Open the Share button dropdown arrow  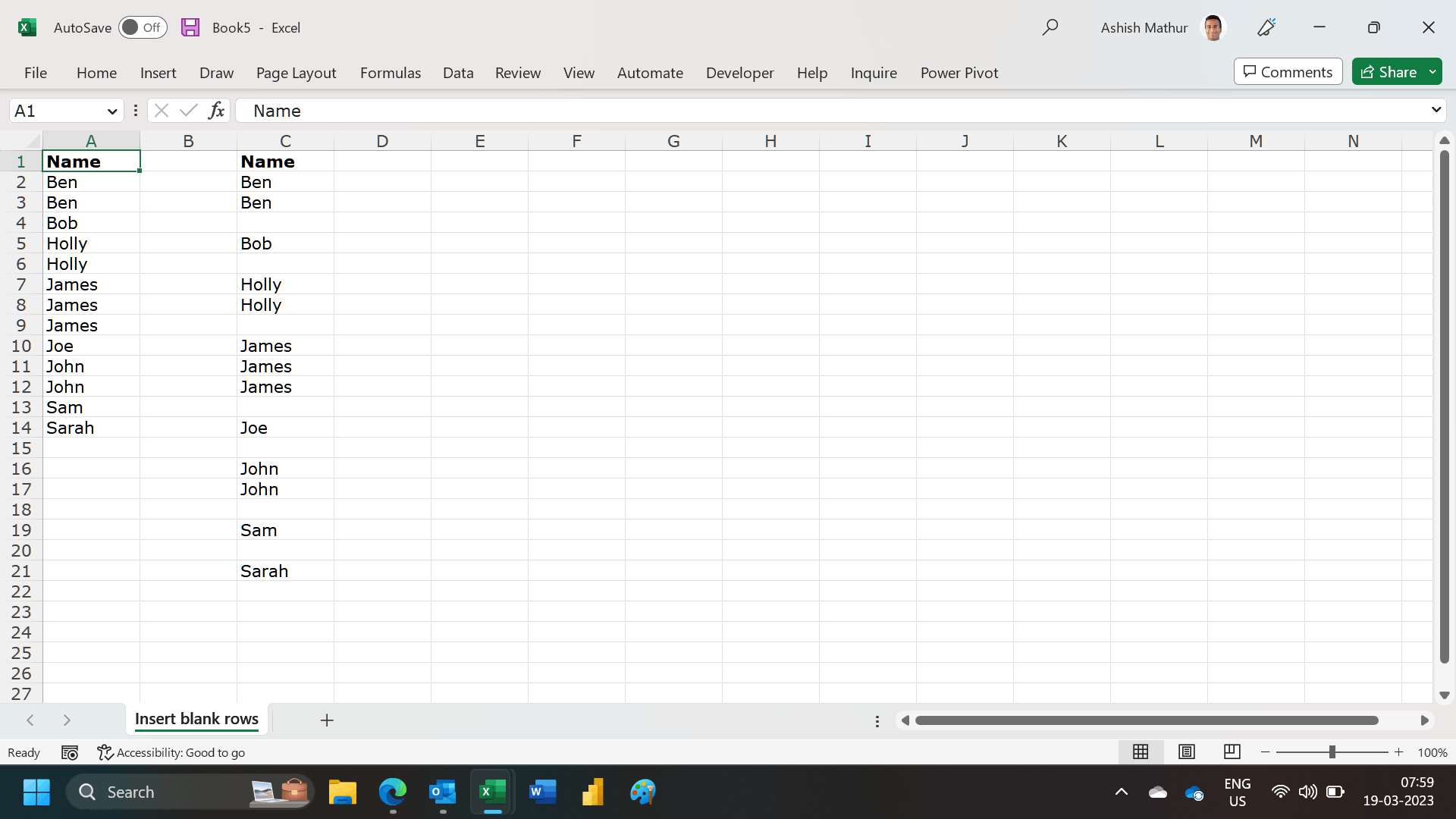(1432, 72)
